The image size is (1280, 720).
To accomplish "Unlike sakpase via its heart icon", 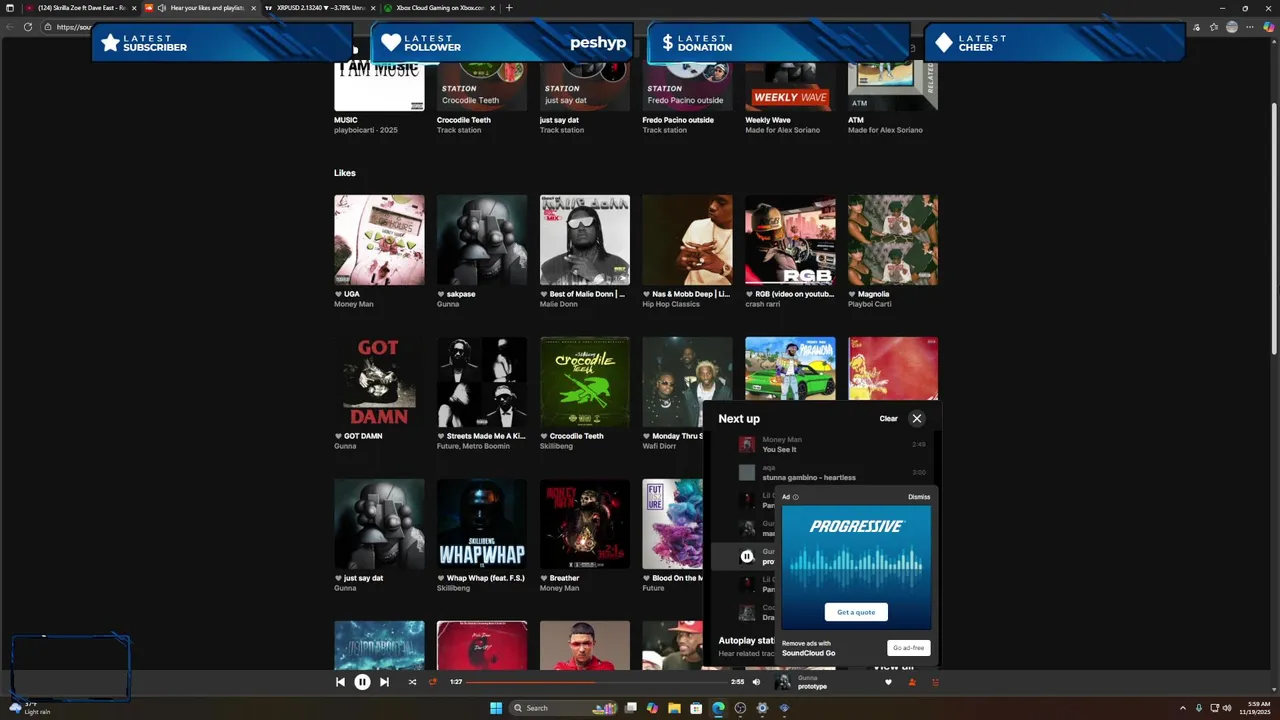I will [441, 294].
